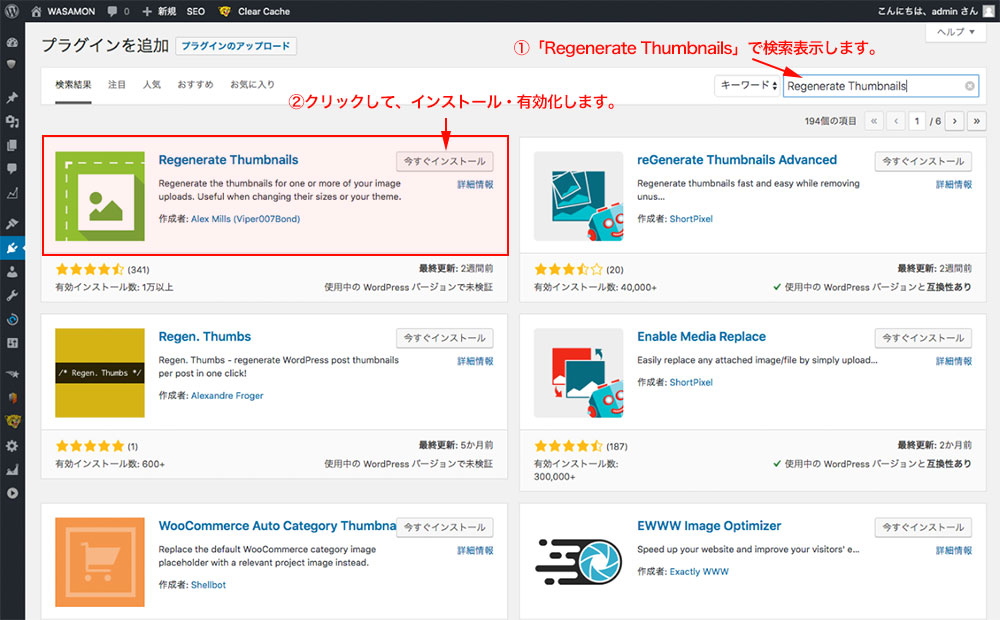1000x620 pixels.
Task: Switch to the 人気 tab
Action: point(152,84)
